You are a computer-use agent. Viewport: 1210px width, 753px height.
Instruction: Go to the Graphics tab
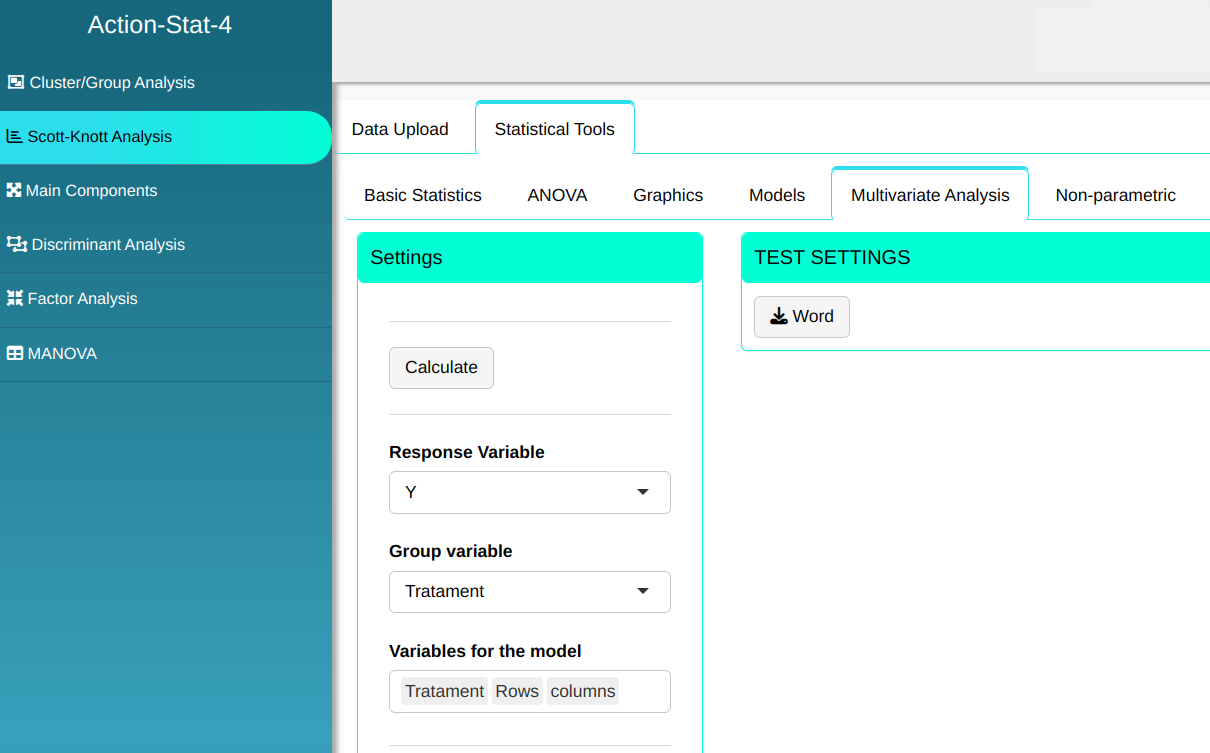pos(668,195)
